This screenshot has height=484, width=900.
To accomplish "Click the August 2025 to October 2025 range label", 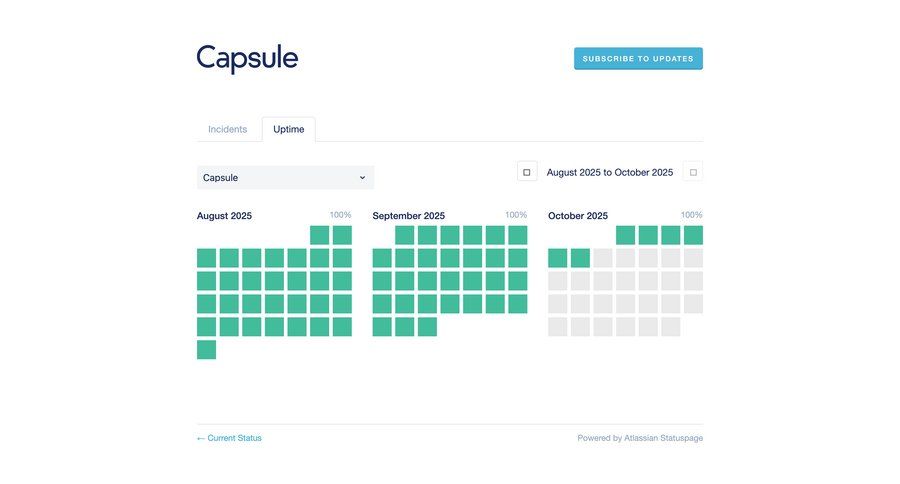I will click(x=609, y=173).
